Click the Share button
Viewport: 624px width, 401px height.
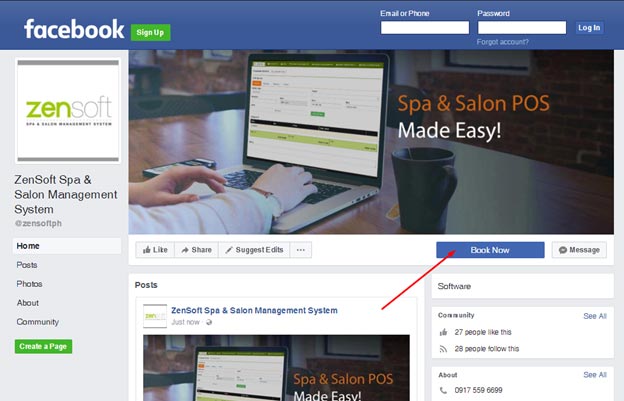(196, 250)
